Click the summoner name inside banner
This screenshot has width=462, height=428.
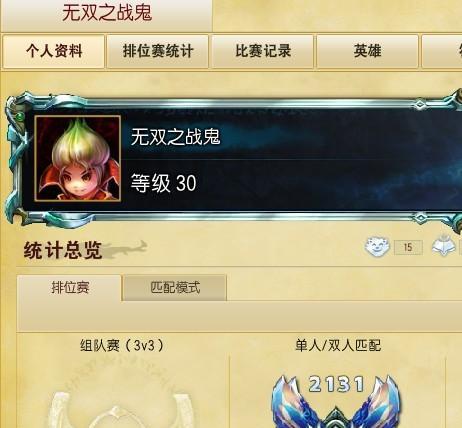tap(175, 137)
